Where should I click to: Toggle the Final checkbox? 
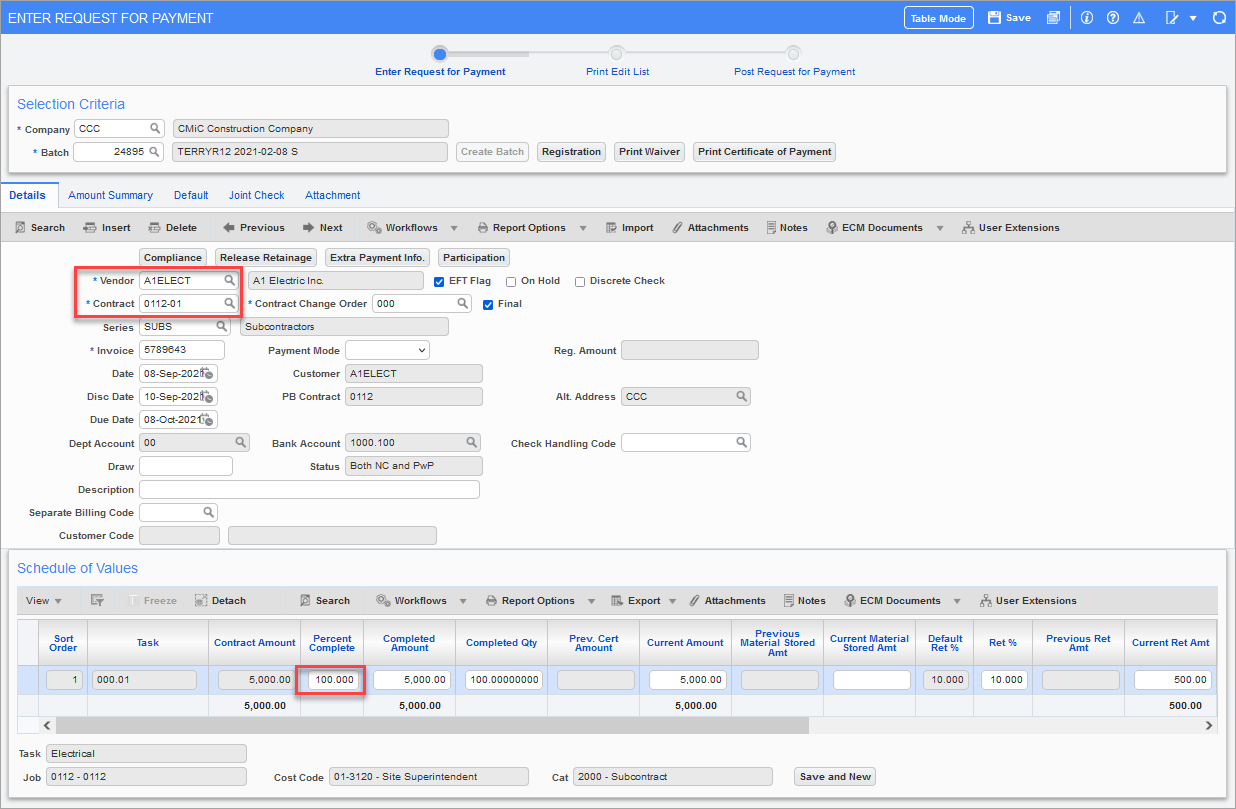pos(488,304)
